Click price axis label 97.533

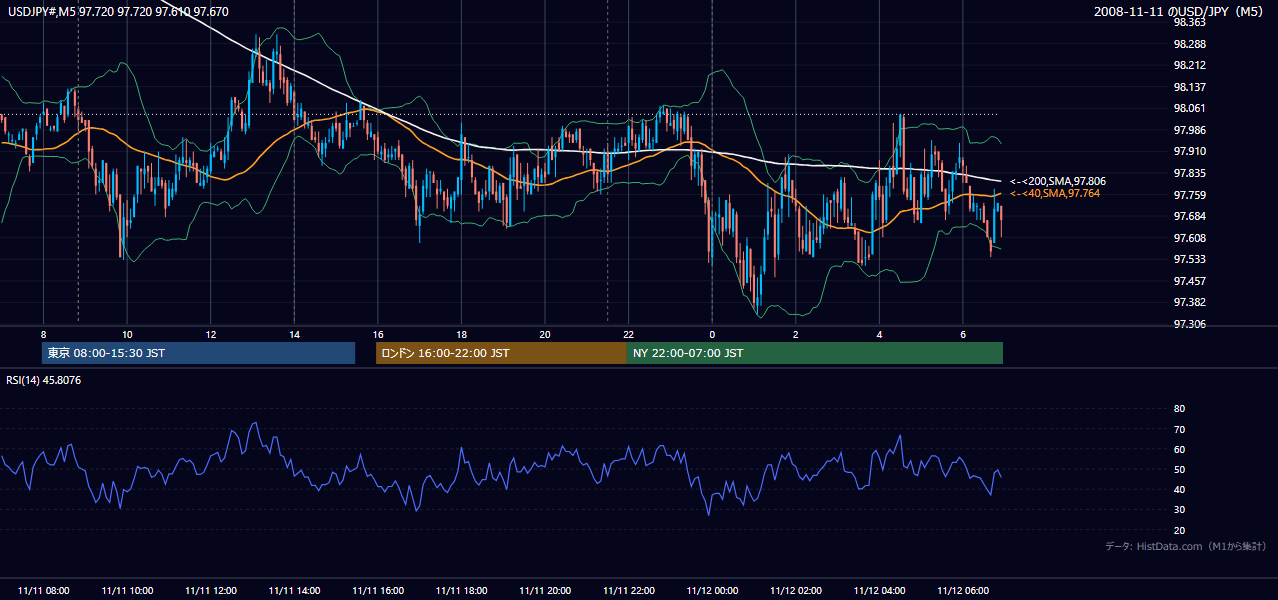(1189, 259)
